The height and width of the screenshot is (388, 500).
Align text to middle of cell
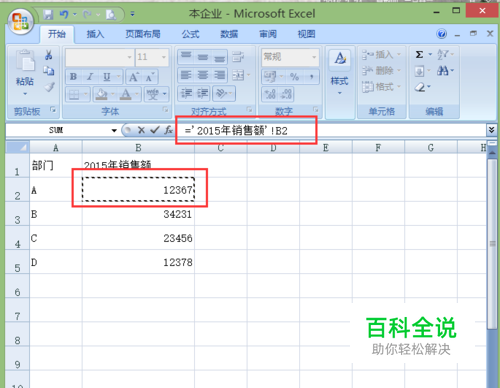point(203,57)
